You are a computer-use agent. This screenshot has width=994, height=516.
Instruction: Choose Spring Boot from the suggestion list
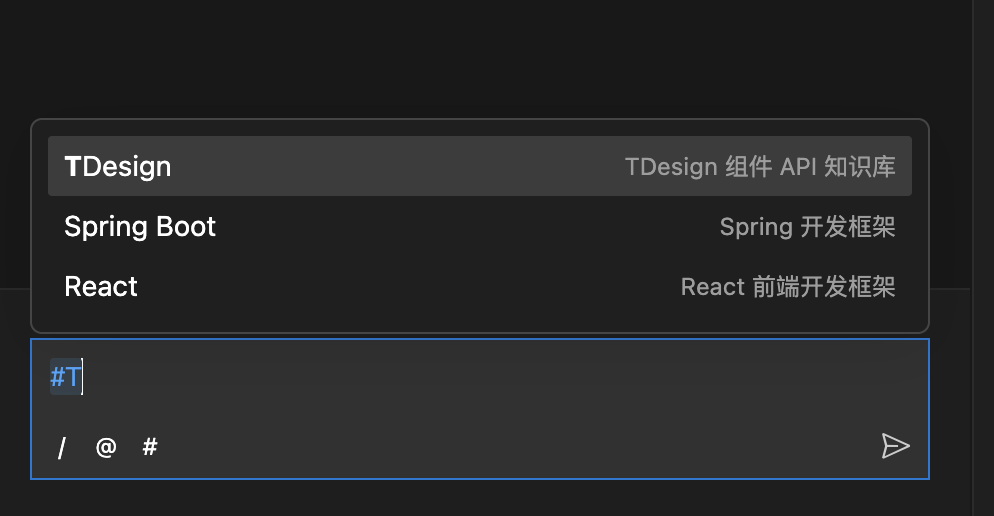480,227
